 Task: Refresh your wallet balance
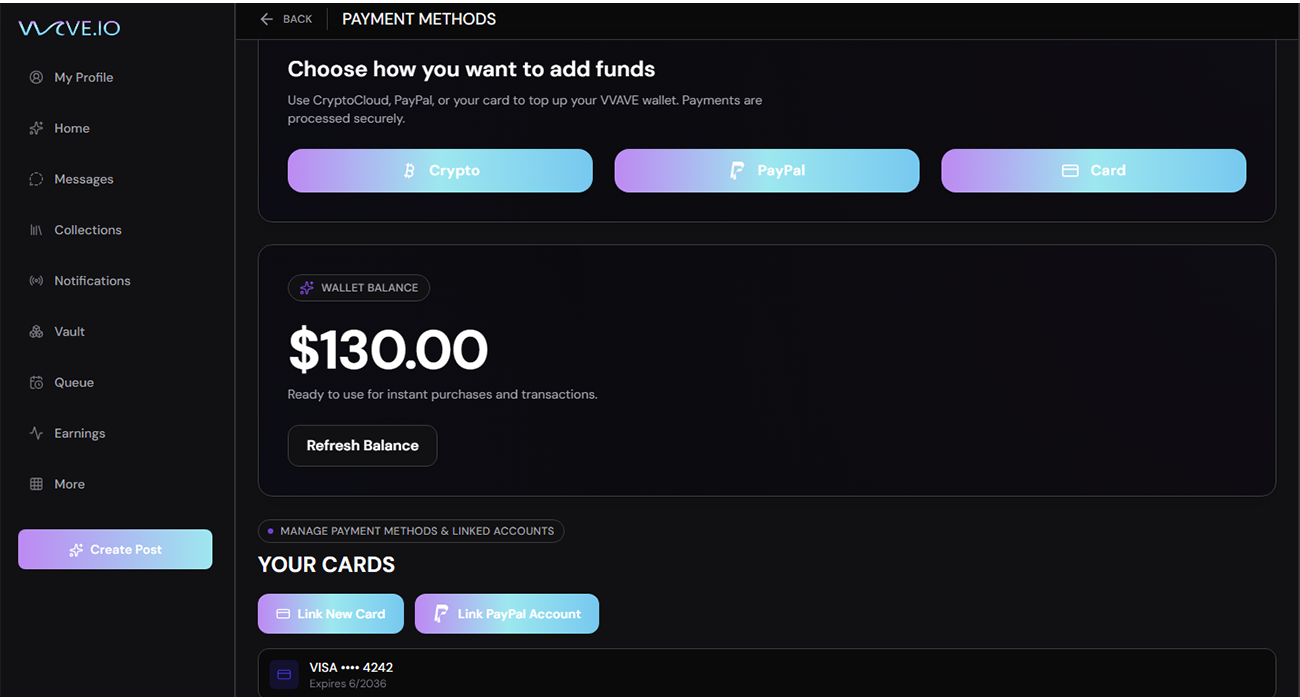362,445
